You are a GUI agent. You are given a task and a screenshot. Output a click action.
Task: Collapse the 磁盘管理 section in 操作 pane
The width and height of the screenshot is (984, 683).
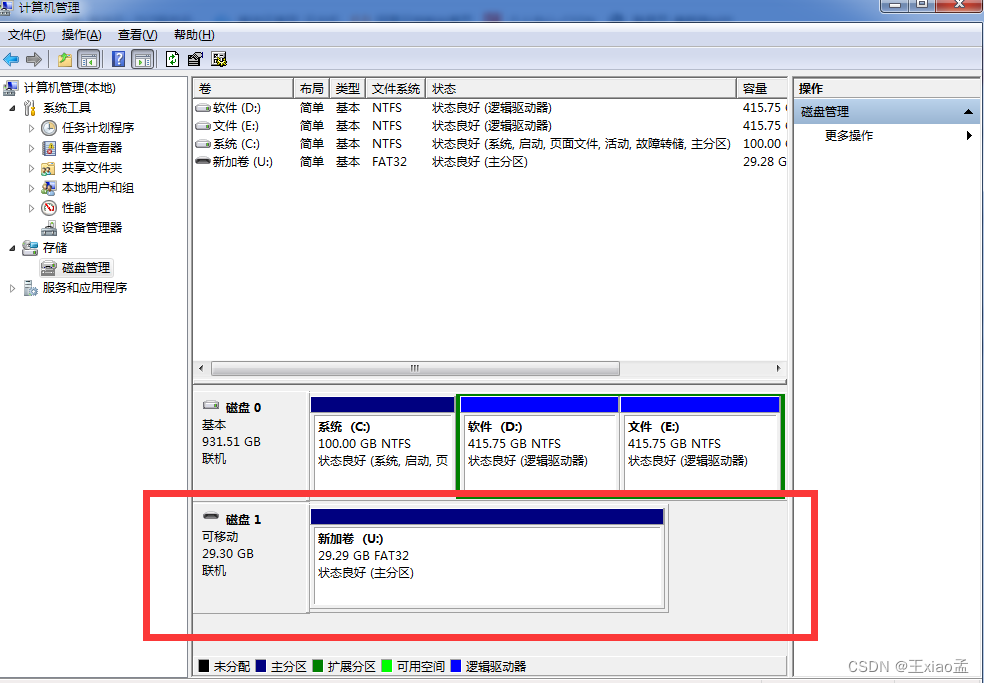click(x=968, y=112)
